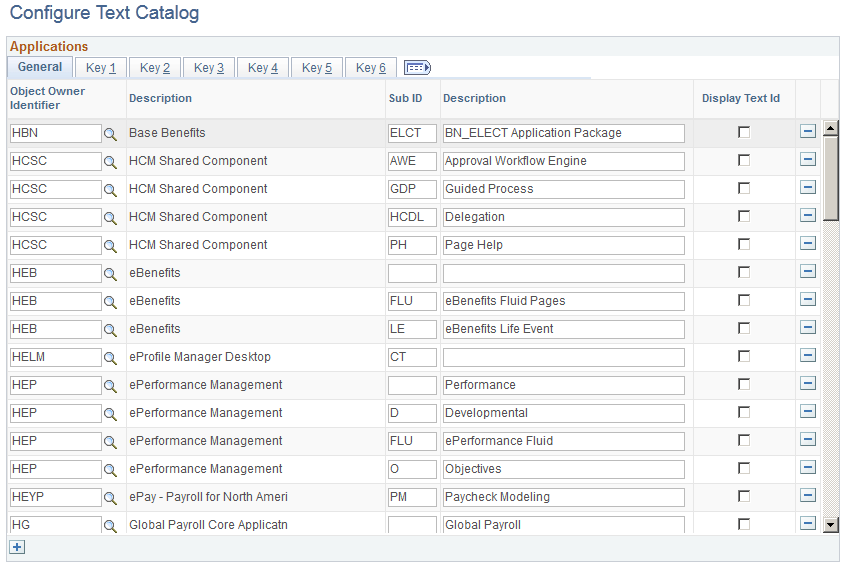Remove the Delegation row
The height and width of the screenshot is (570, 848).
tap(808, 216)
